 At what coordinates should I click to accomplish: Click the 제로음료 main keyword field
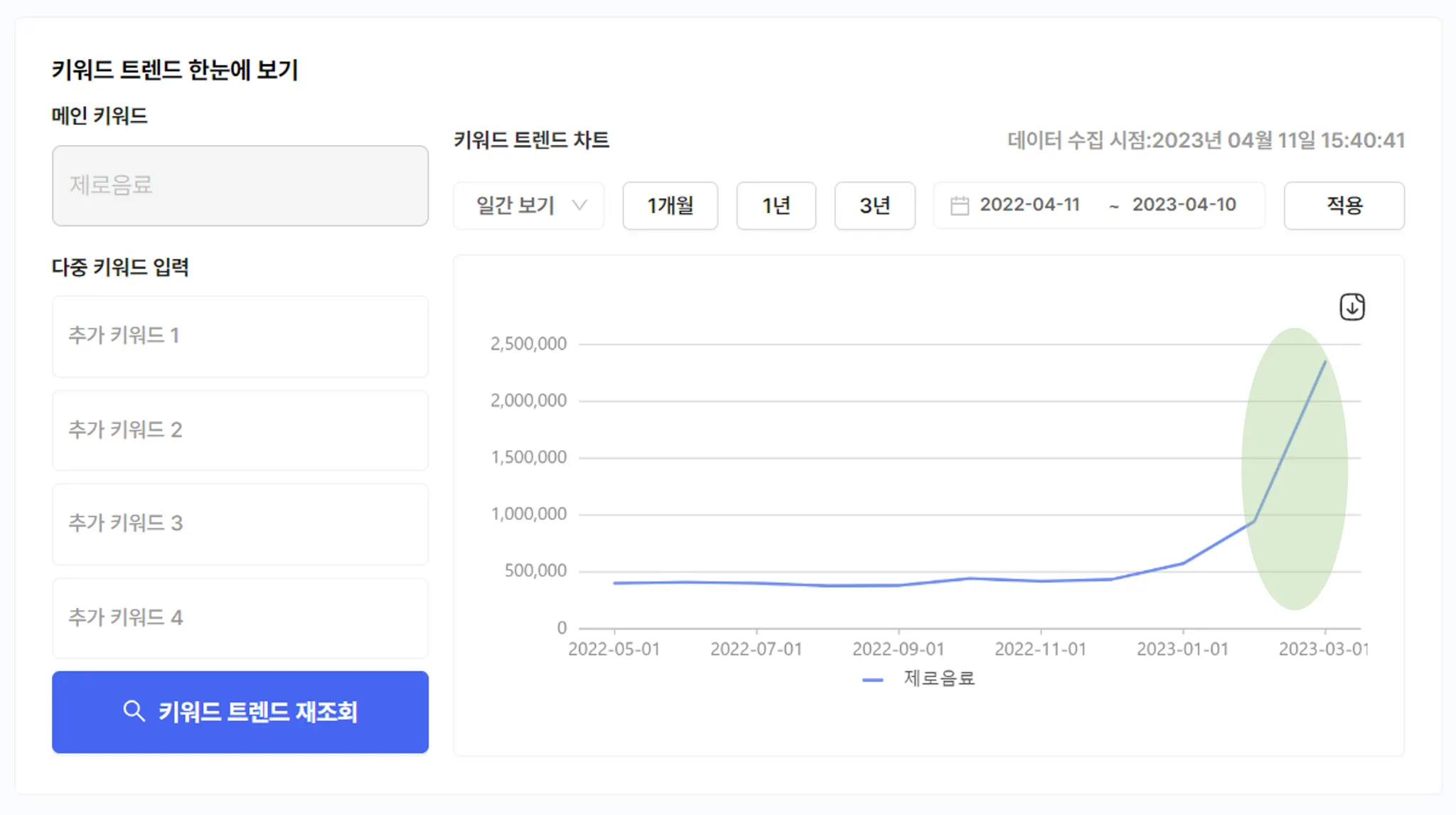pos(240,186)
